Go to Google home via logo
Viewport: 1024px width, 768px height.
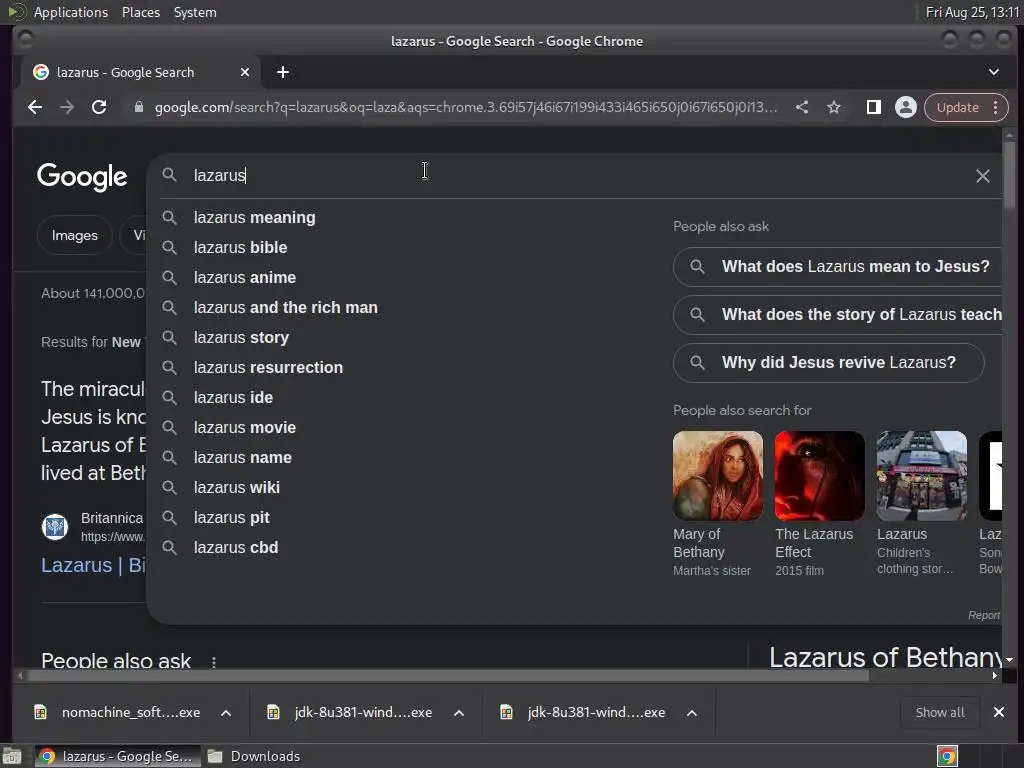pos(82,176)
